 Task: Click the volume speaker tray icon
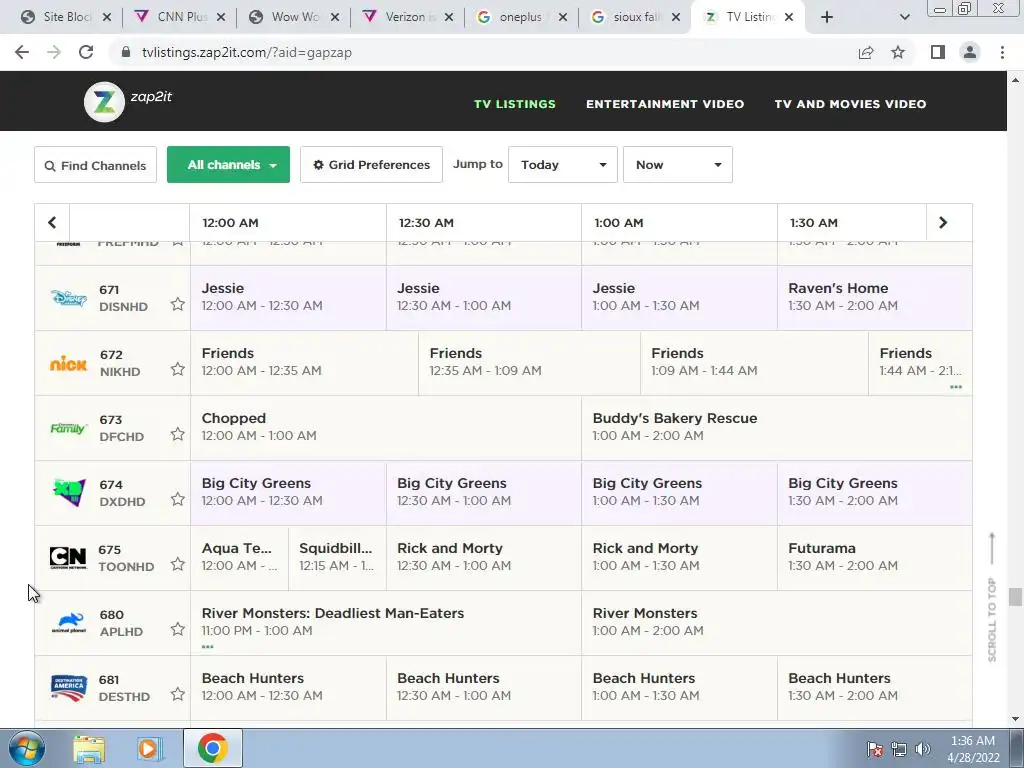923,749
